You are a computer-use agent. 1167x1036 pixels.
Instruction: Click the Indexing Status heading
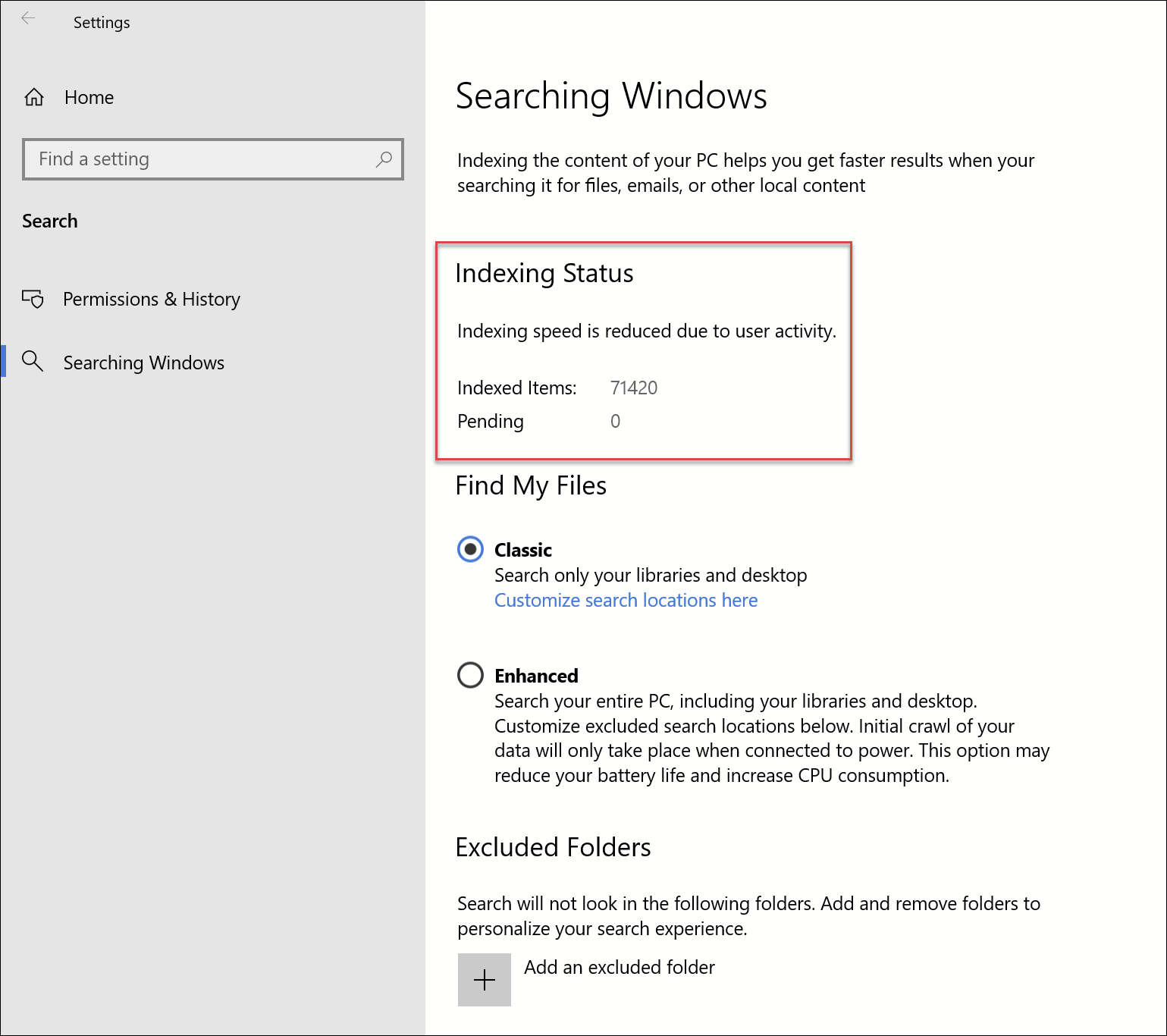coord(544,273)
